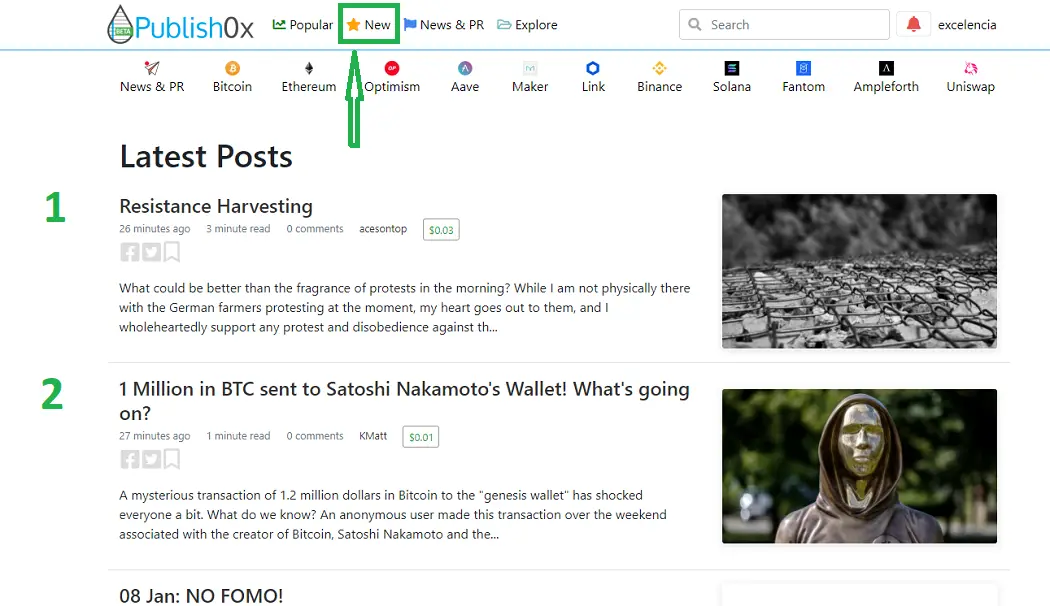Open the Popular tab
The height and width of the screenshot is (606, 1050).
click(x=303, y=25)
